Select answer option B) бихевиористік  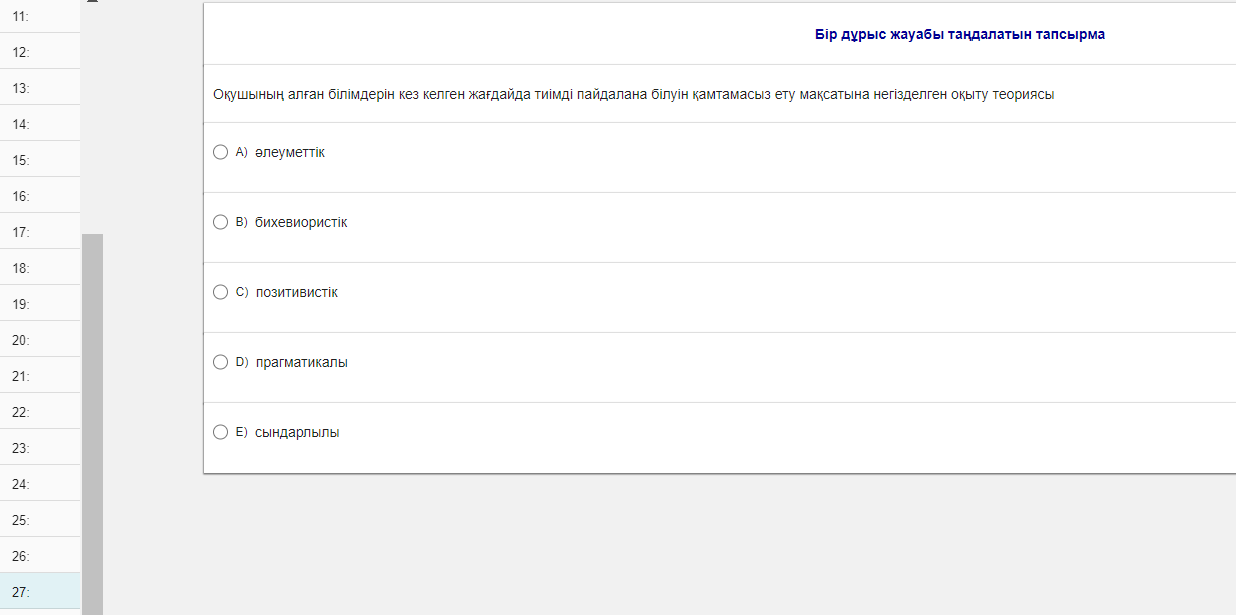click(221, 222)
